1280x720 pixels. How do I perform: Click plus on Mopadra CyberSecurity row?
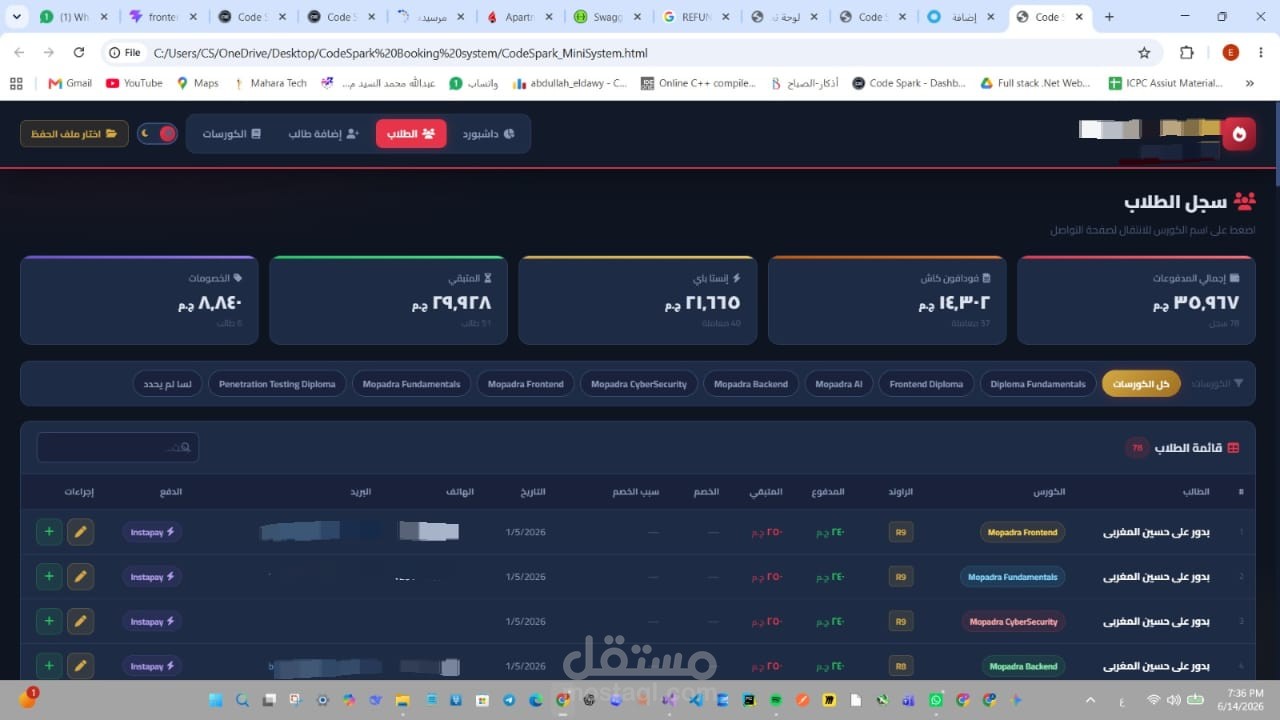point(49,621)
